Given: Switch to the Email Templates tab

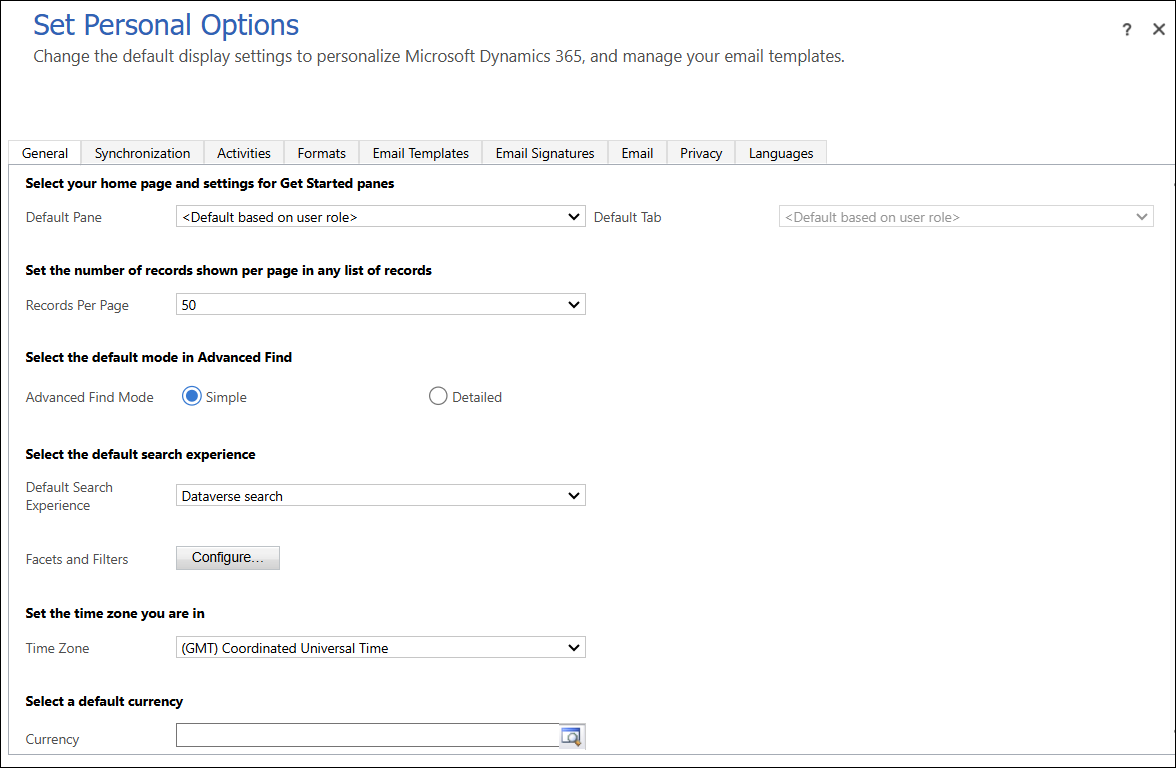Looking at the screenshot, I should click(x=421, y=153).
